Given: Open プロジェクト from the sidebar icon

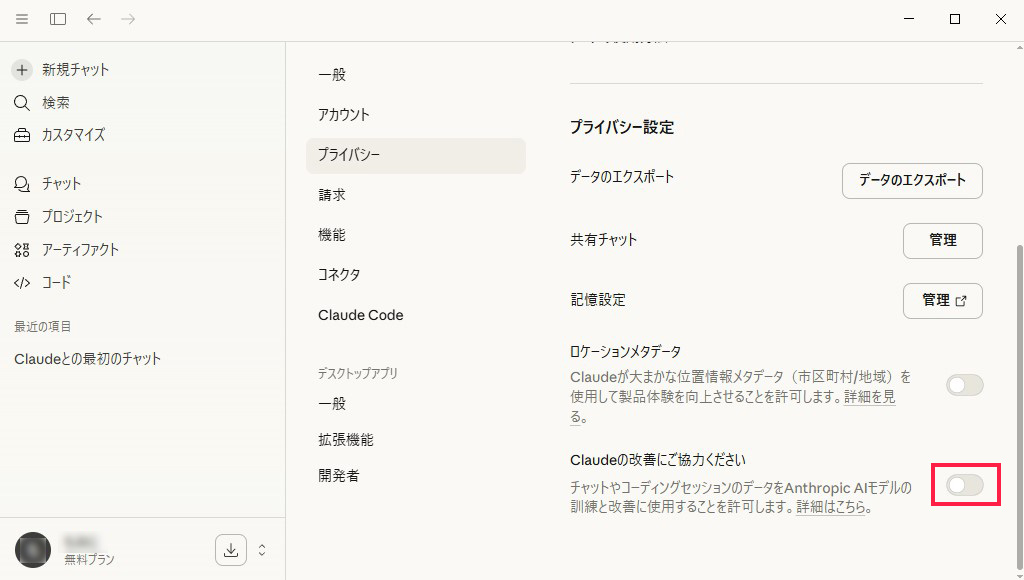Looking at the screenshot, I should click(21, 216).
